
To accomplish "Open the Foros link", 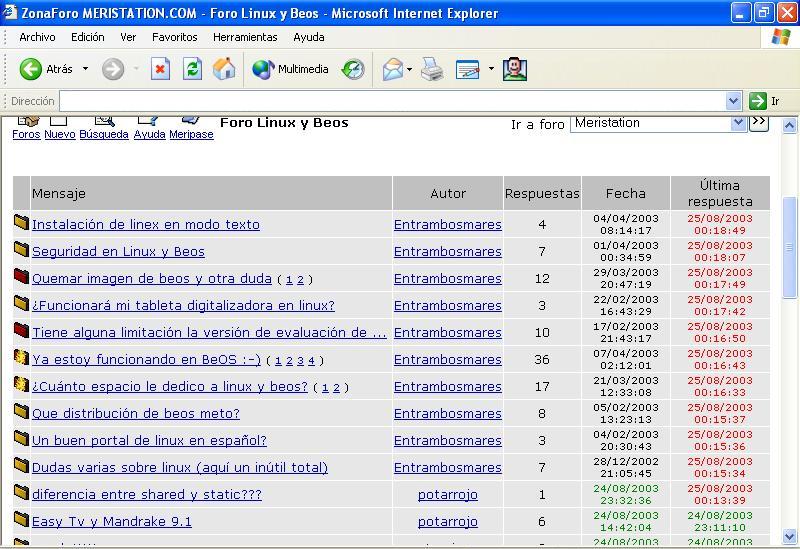I will (x=26, y=134).
